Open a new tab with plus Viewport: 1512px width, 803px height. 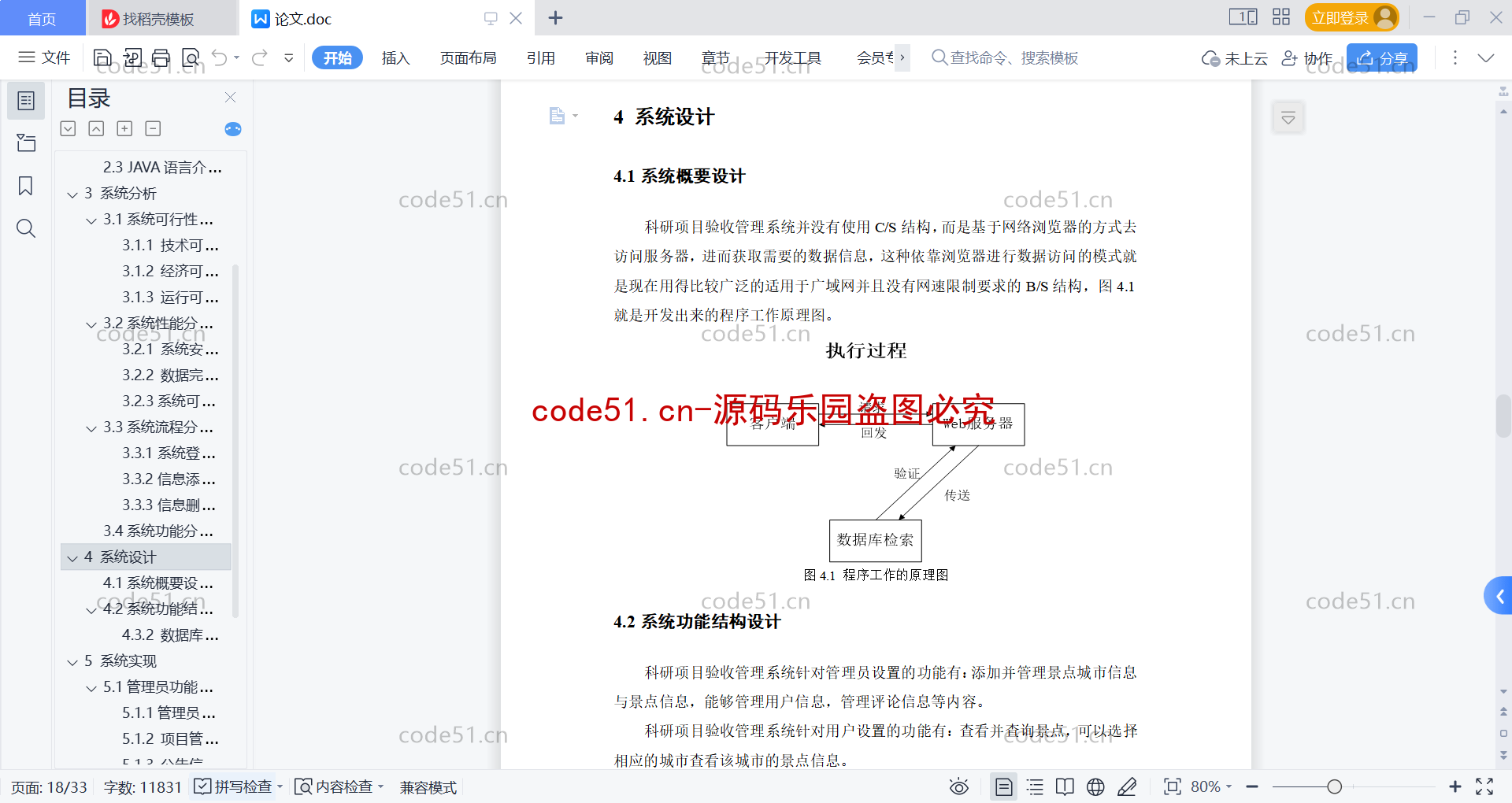(x=555, y=18)
